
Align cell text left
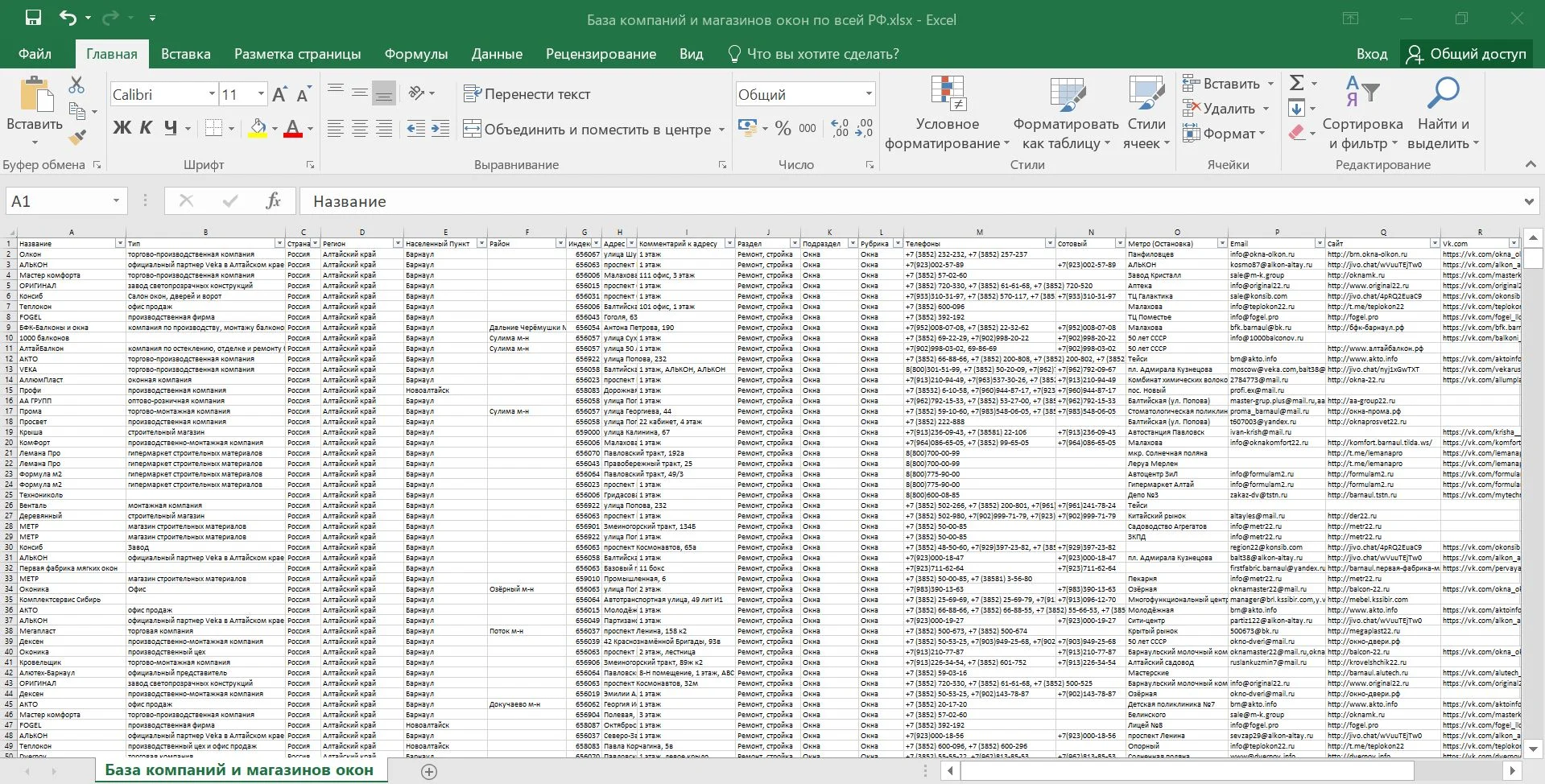pyautogui.click(x=336, y=128)
